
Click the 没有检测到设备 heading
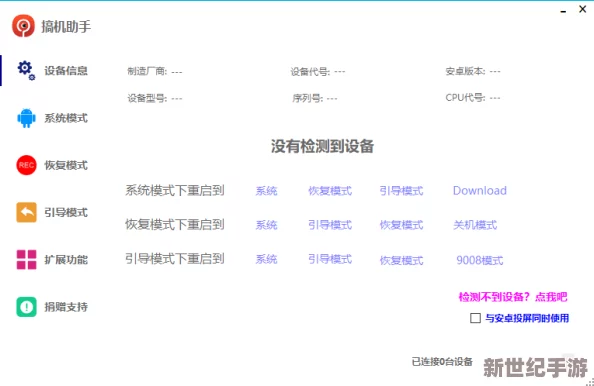click(322, 146)
